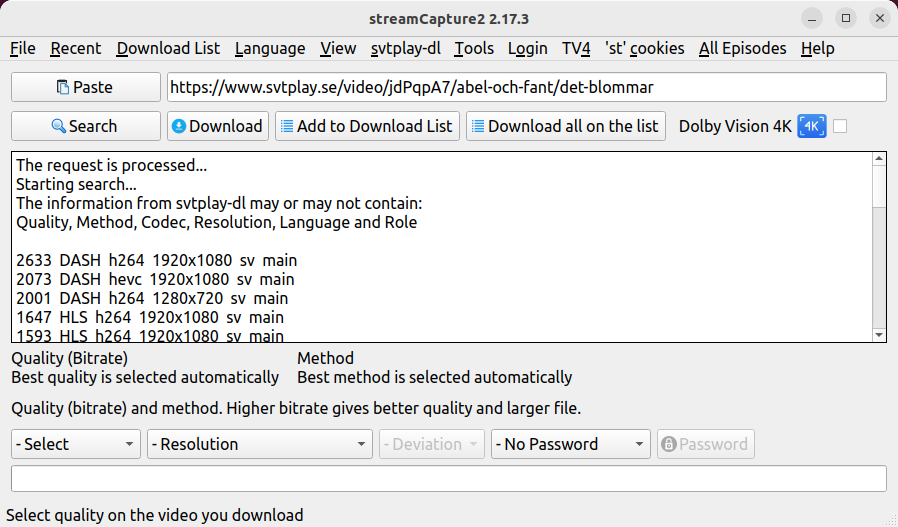Click the 'Method' label
The width and height of the screenshot is (898, 527).
point(325,358)
